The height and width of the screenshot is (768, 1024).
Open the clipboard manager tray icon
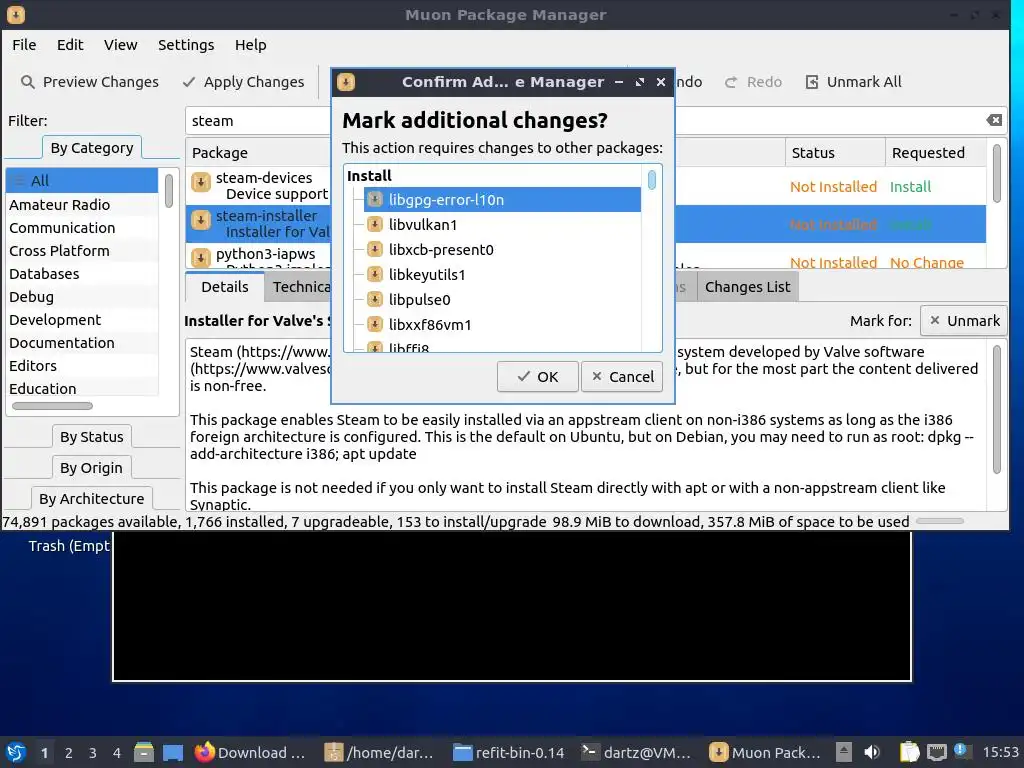[x=909, y=752]
